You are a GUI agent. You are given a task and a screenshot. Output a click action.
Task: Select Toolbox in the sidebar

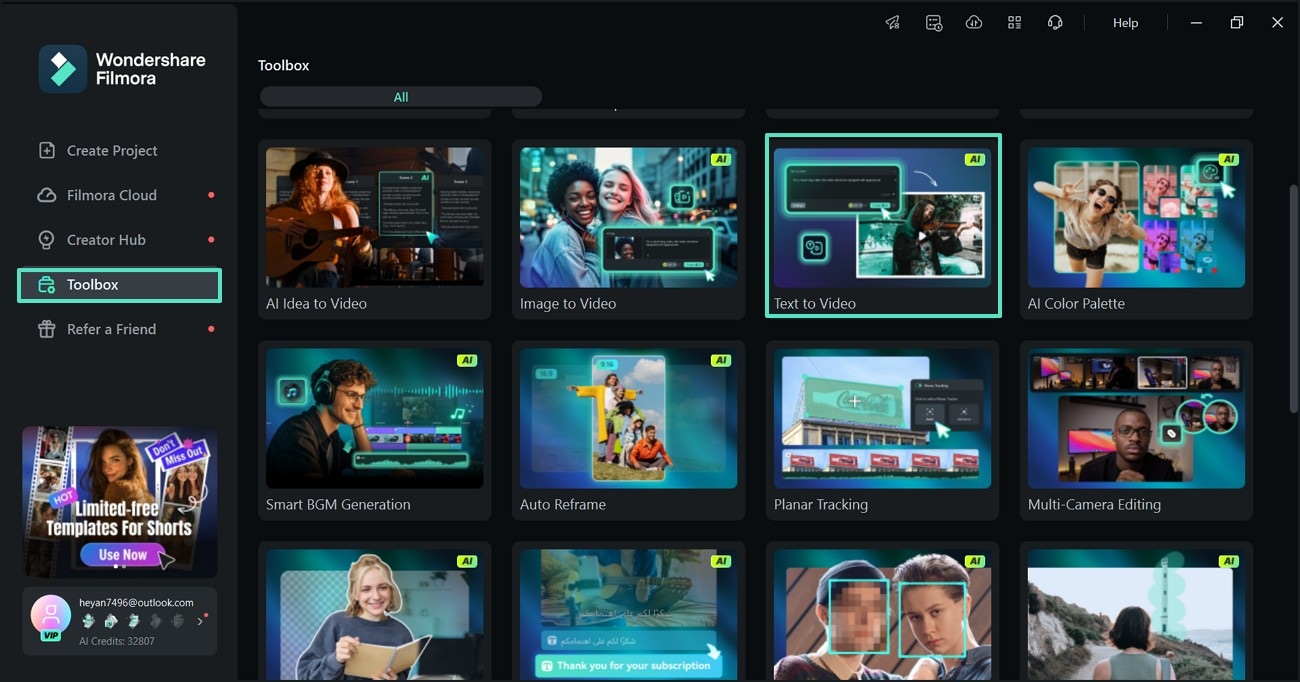pyautogui.click(x=119, y=285)
